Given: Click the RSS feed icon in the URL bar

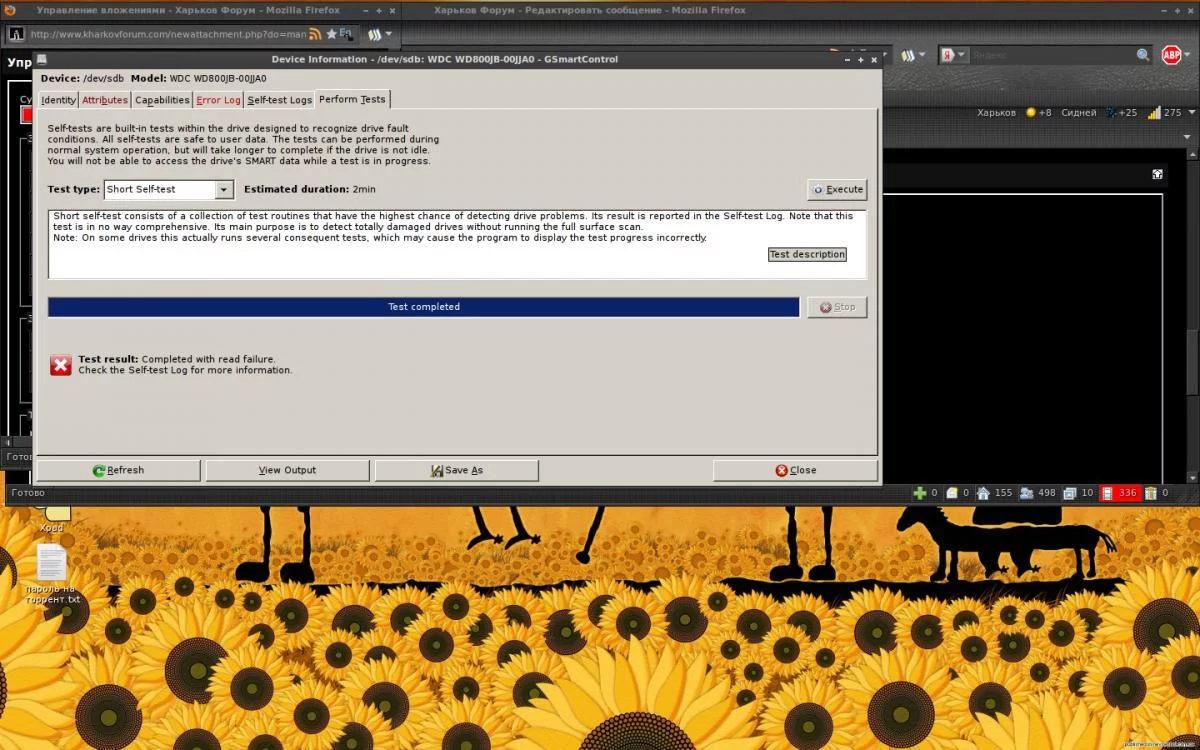Looking at the screenshot, I should point(315,33).
